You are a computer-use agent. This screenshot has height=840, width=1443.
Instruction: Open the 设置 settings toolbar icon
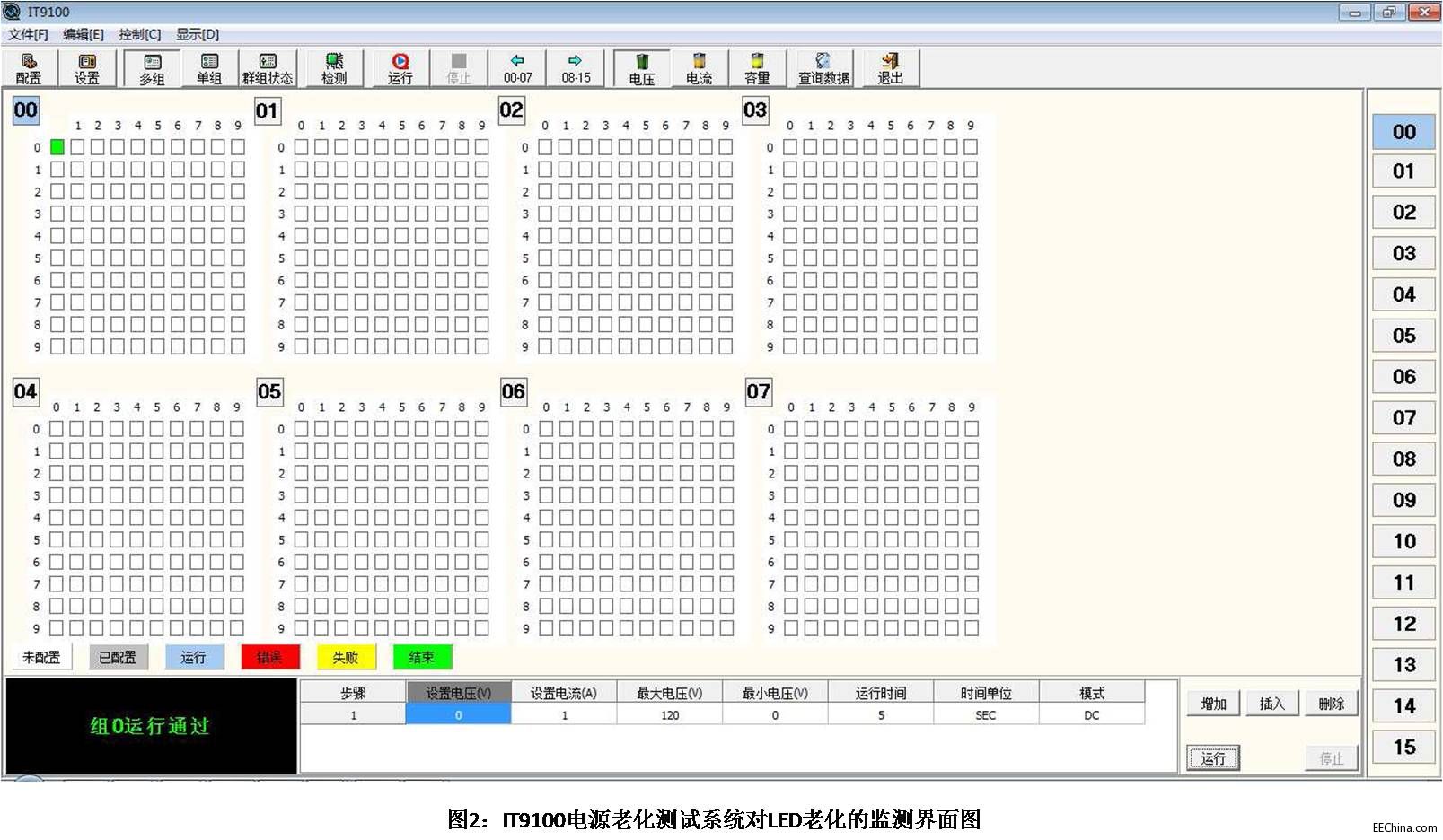pos(87,68)
